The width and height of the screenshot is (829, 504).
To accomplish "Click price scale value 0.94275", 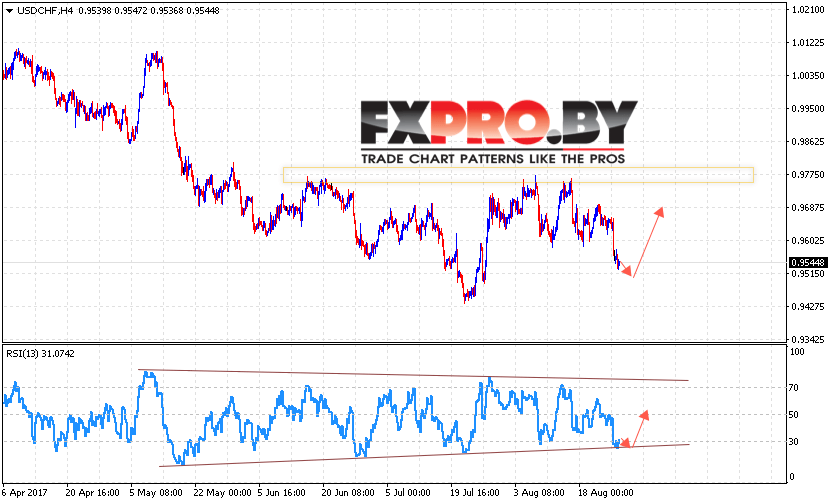I will (808, 307).
